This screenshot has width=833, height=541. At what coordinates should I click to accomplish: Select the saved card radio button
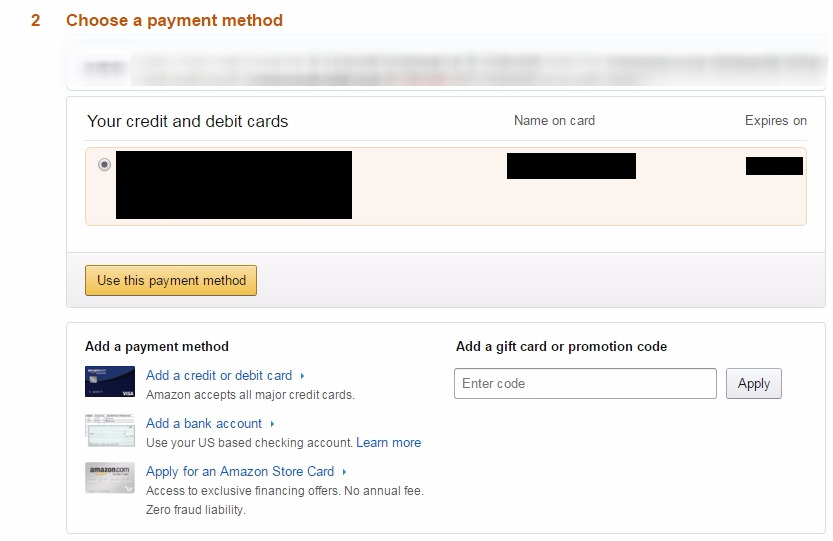(x=105, y=165)
